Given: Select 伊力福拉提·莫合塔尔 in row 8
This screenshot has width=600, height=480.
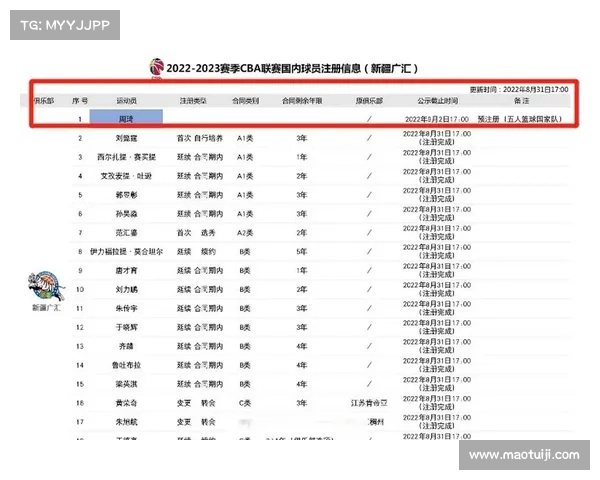Looking at the screenshot, I should (x=126, y=251).
